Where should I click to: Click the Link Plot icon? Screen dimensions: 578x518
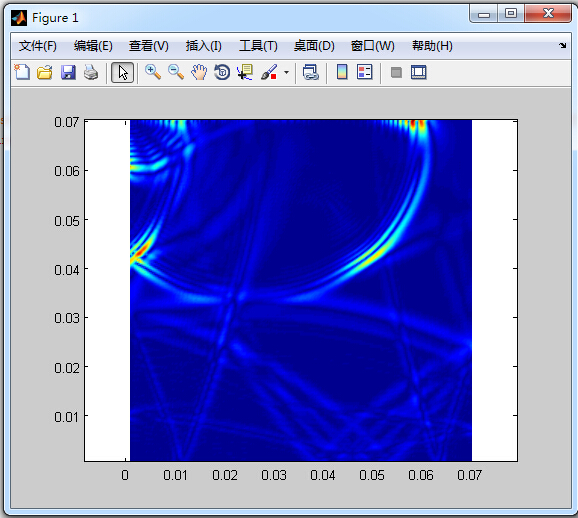(311, 72)
